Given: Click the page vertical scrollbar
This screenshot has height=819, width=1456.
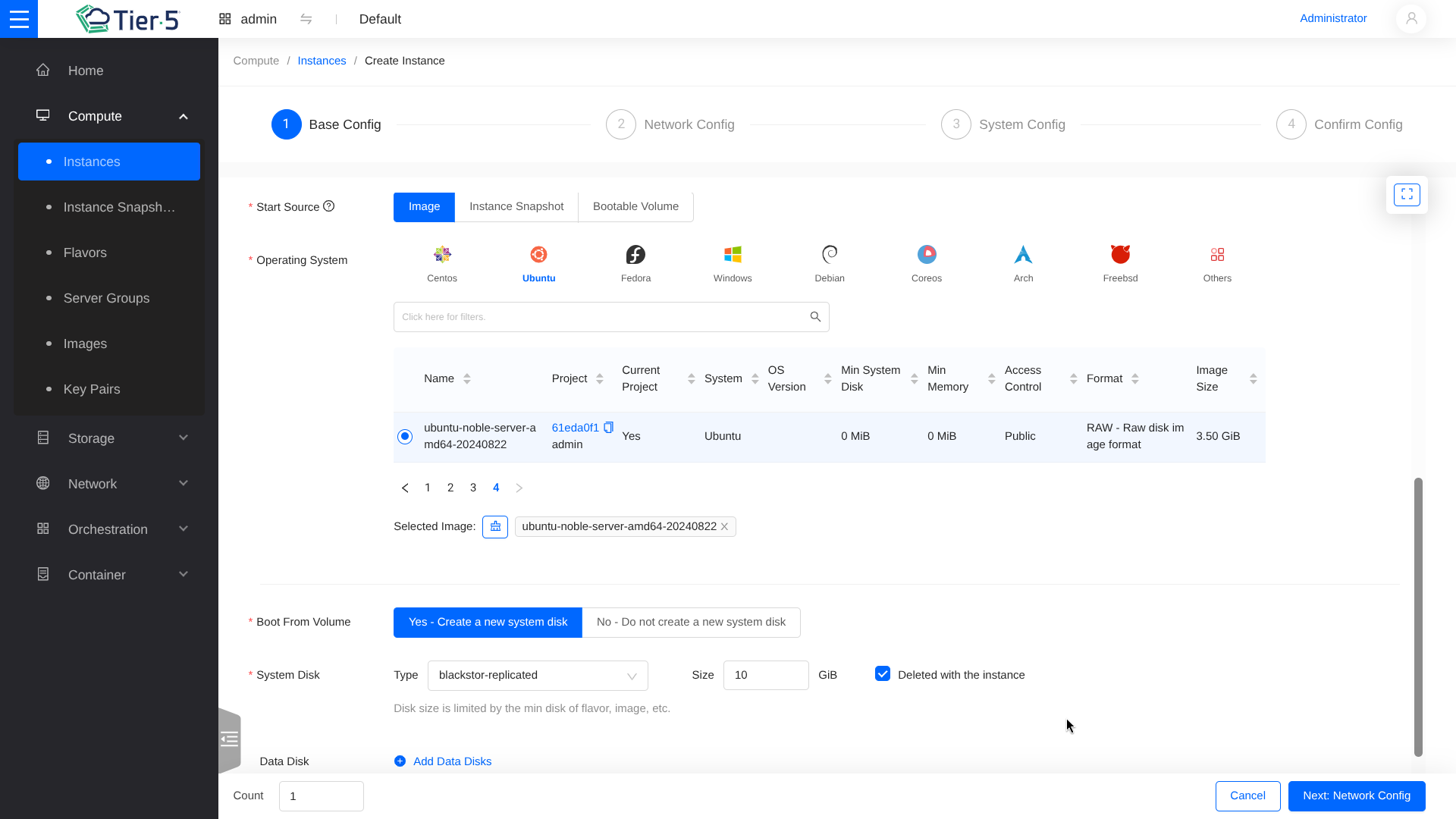Looking at the screenshot, I should click(1417, 616).
